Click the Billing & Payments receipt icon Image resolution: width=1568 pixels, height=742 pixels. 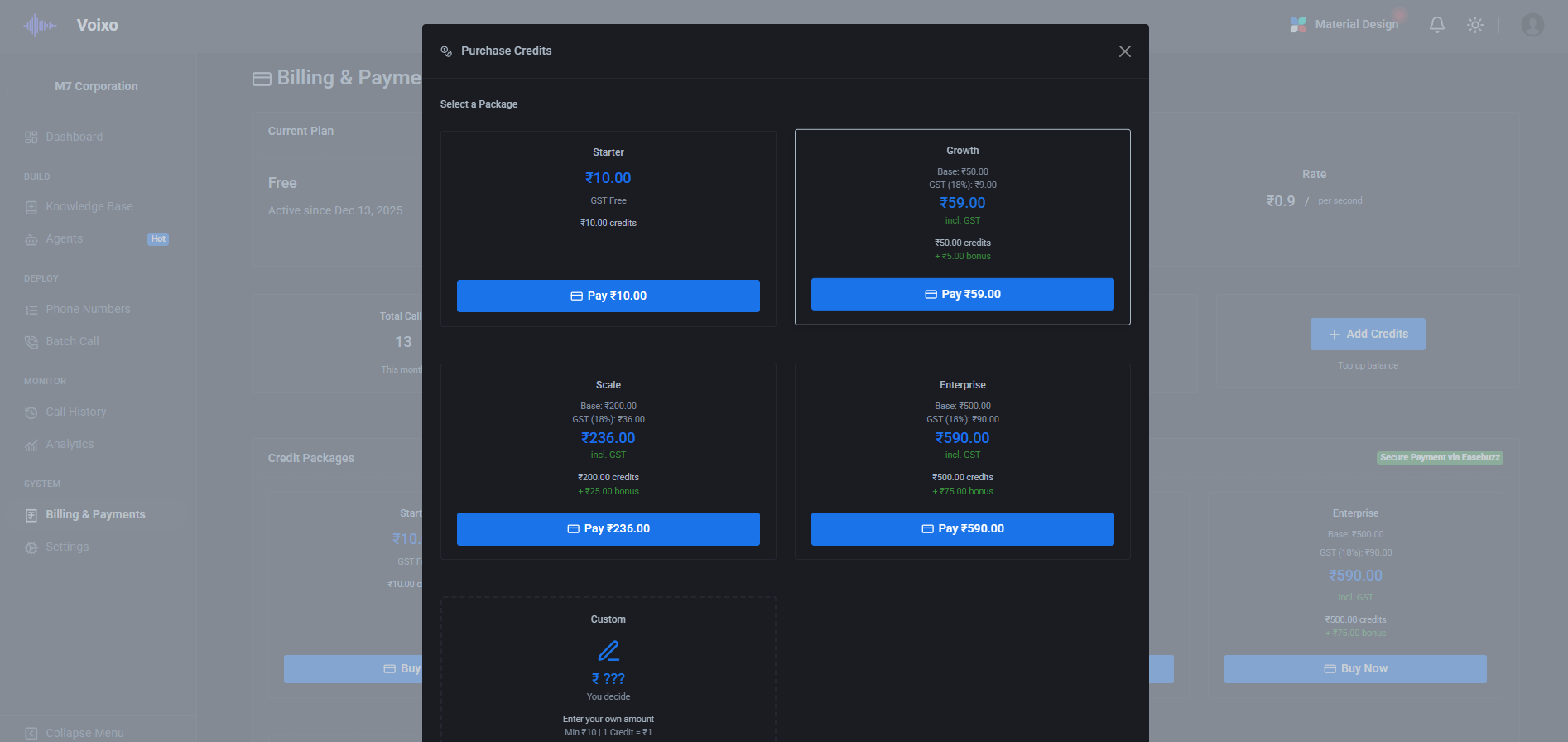click(31, 515)
